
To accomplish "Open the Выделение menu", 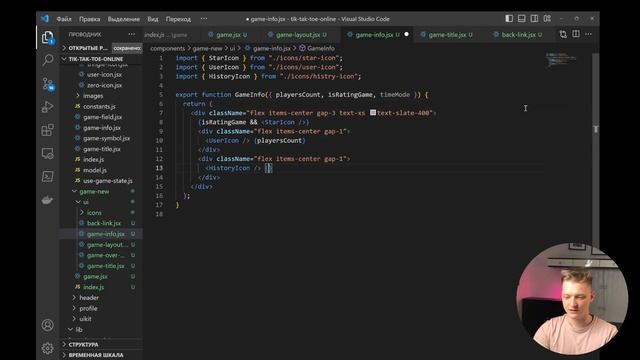I will 124,19.
